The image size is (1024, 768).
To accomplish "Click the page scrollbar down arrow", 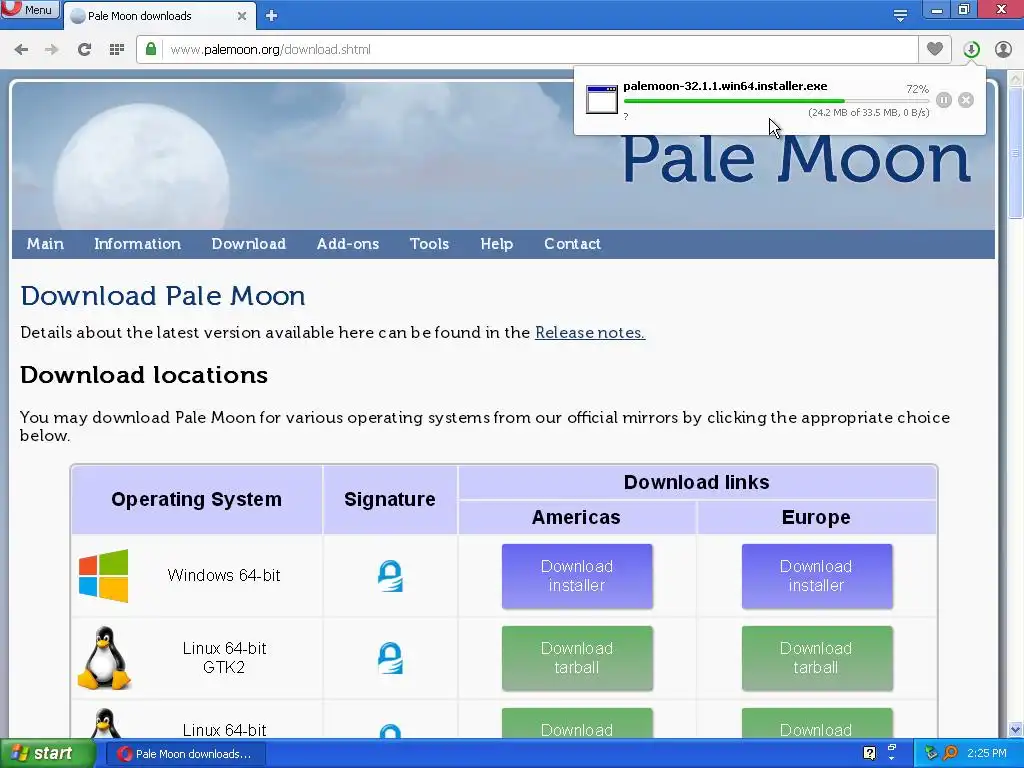I will pos(1016,729).
